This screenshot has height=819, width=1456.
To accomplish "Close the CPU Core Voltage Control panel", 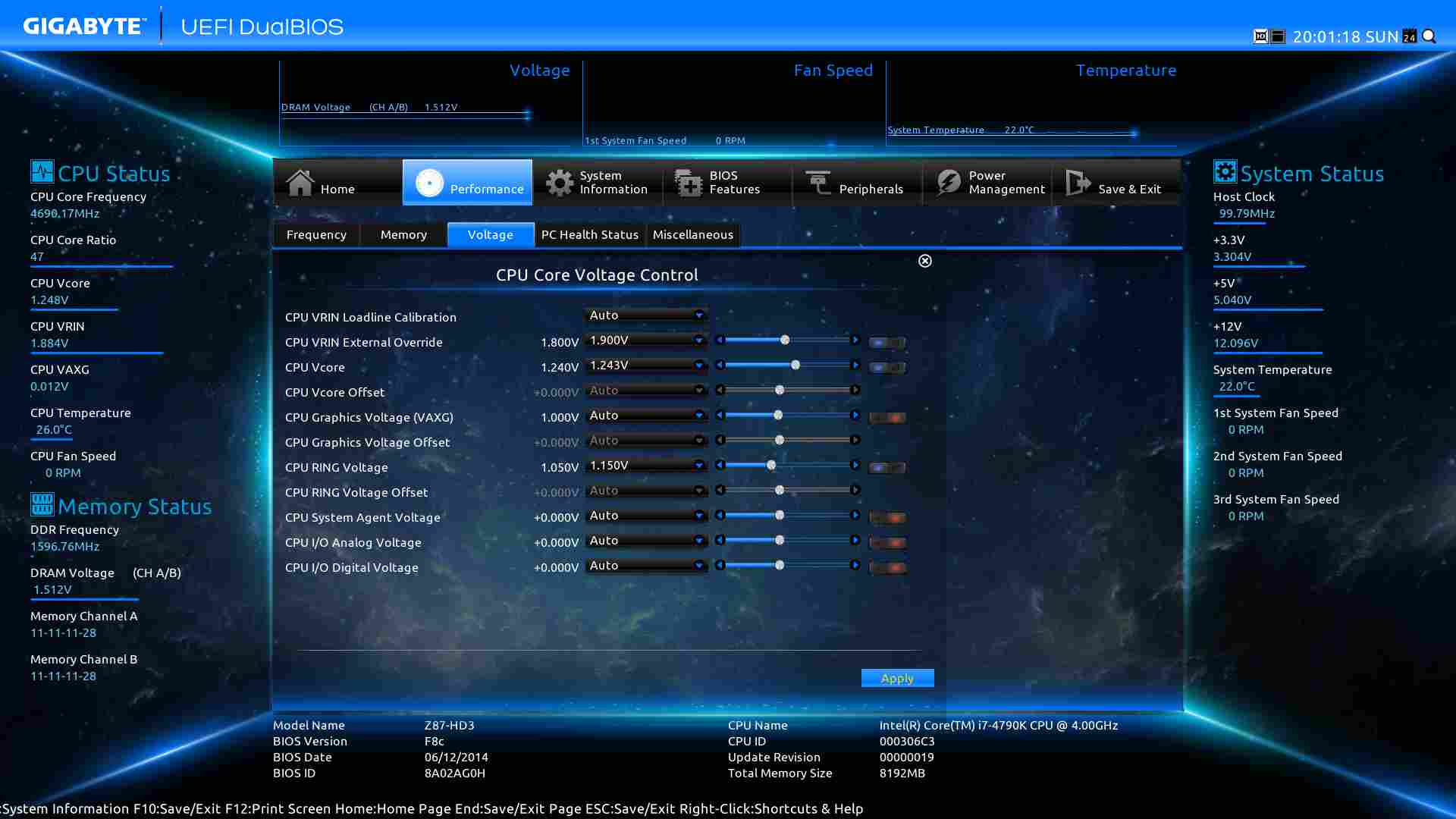I will 925,261.
